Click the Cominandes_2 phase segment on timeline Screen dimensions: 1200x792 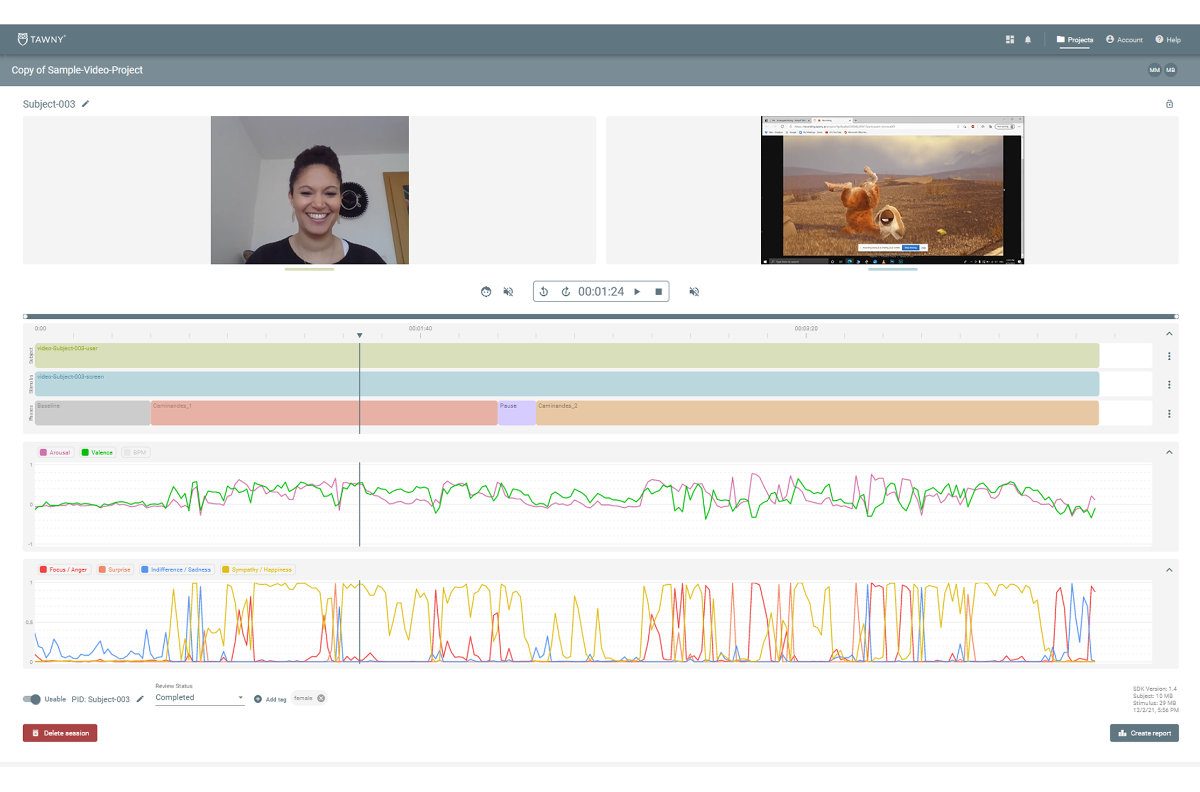click(x=816, y=413)
